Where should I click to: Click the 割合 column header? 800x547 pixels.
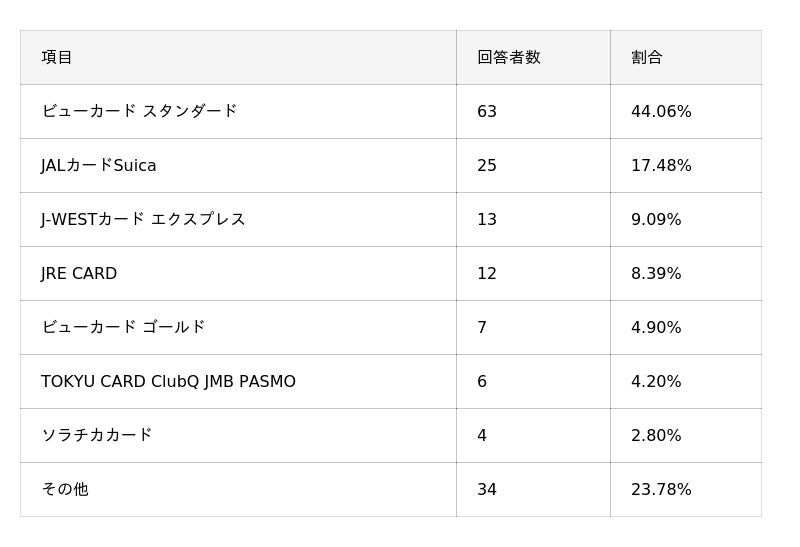point(646,57)
